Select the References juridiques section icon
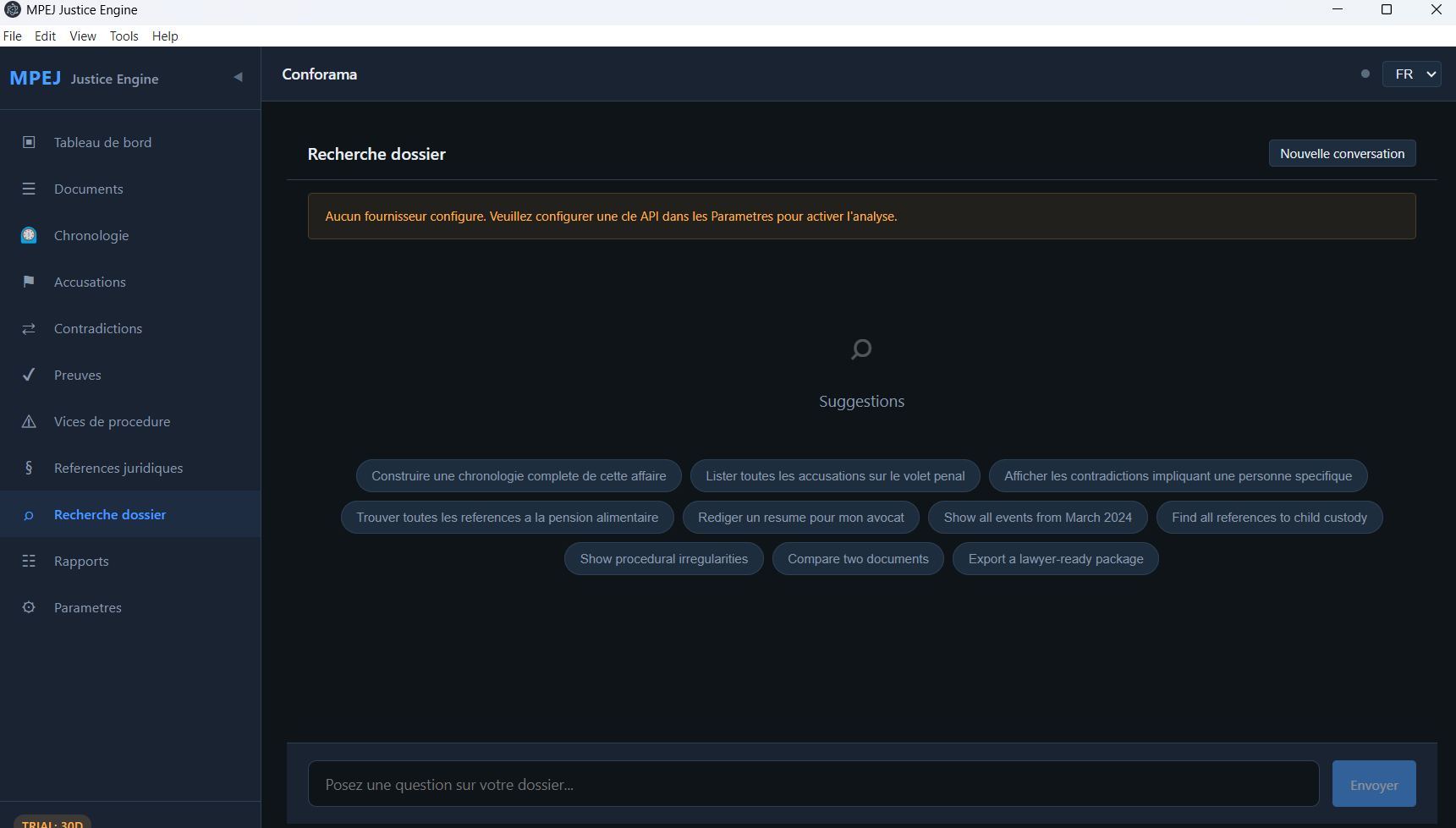This screenshot has width=1456, height=828. click(x=29, y=468)
